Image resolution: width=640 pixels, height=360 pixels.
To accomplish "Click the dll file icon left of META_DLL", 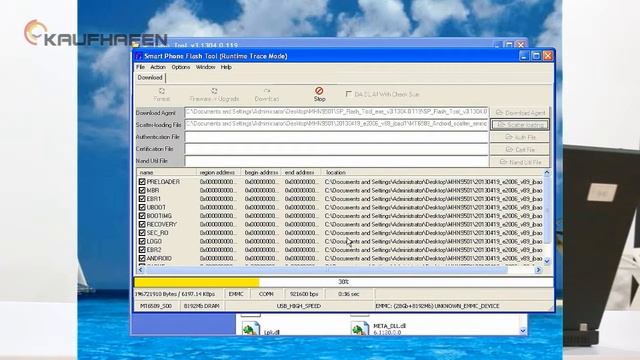I will pos(251,329).
